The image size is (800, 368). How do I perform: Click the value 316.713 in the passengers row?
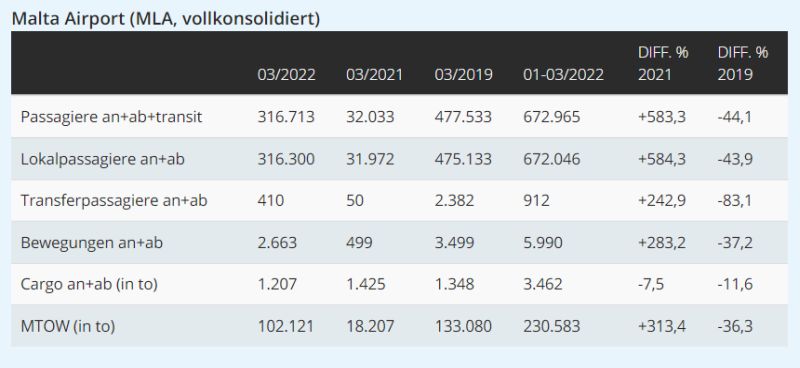[286, 117]
